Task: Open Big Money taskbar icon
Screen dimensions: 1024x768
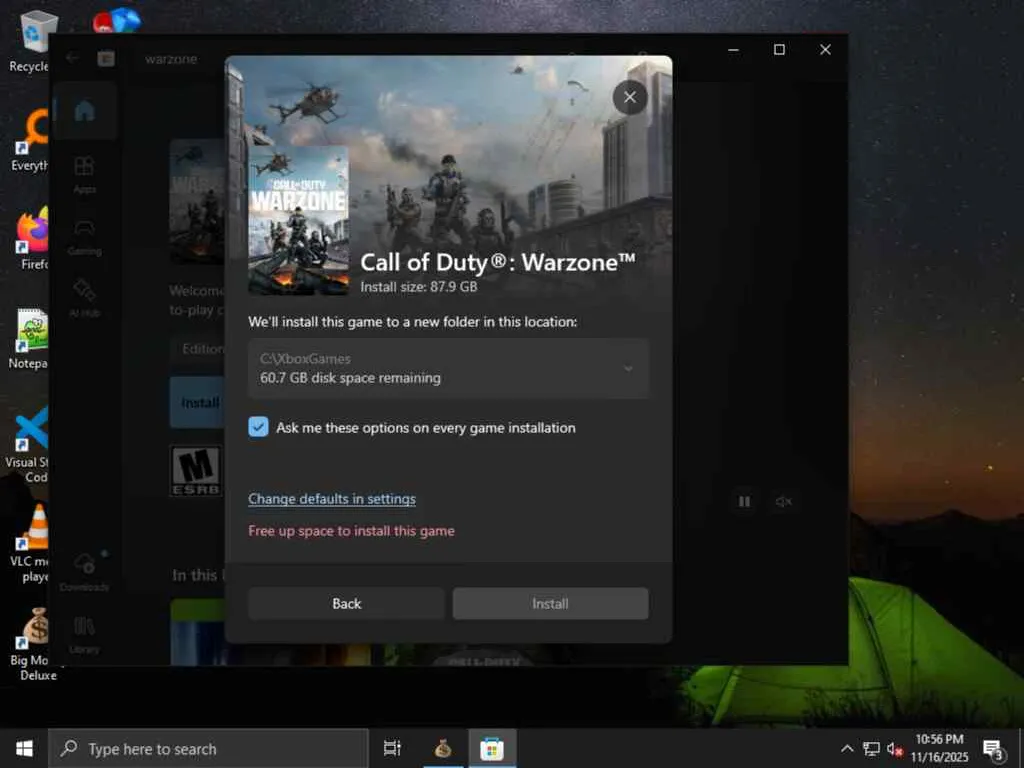Action: click(x=443, y=748)
